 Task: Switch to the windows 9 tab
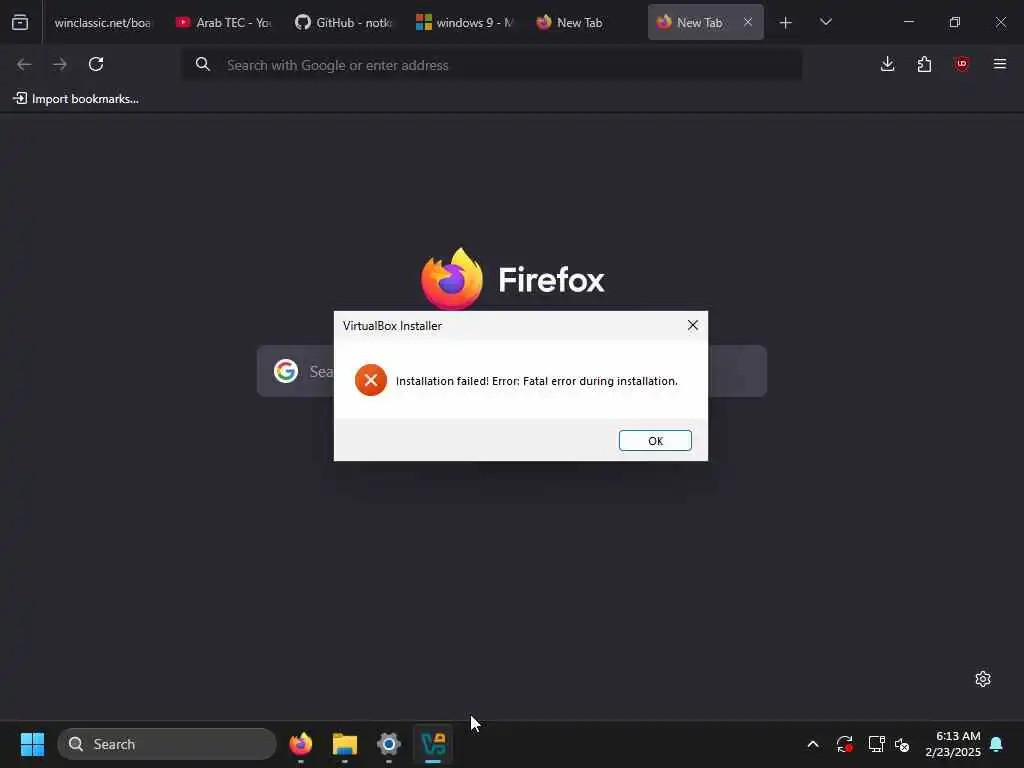coord(466,22)
